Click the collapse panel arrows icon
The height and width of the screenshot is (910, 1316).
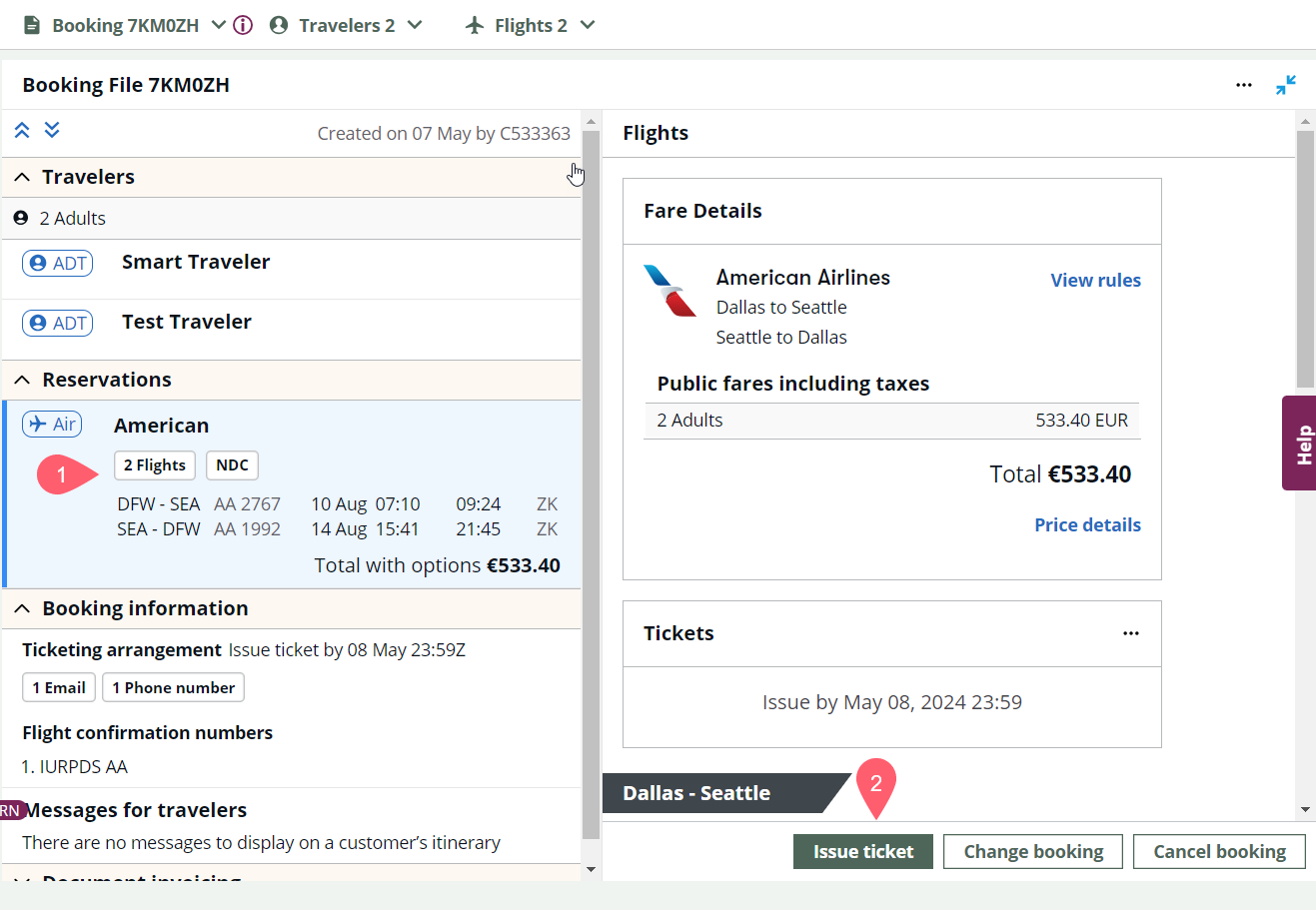click(x=1286, y=85)
